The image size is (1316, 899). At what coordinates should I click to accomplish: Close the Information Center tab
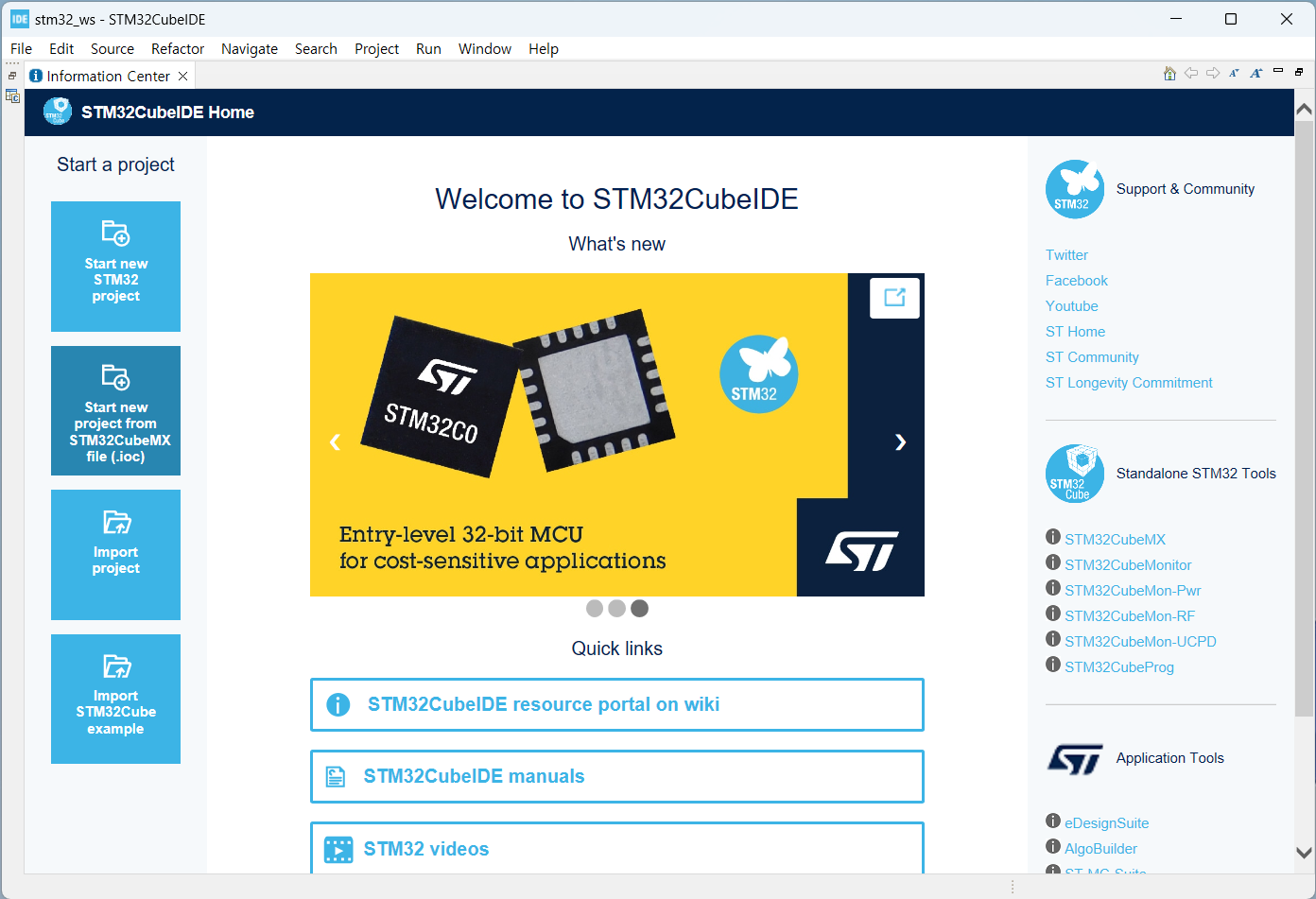tap(183, 76)
